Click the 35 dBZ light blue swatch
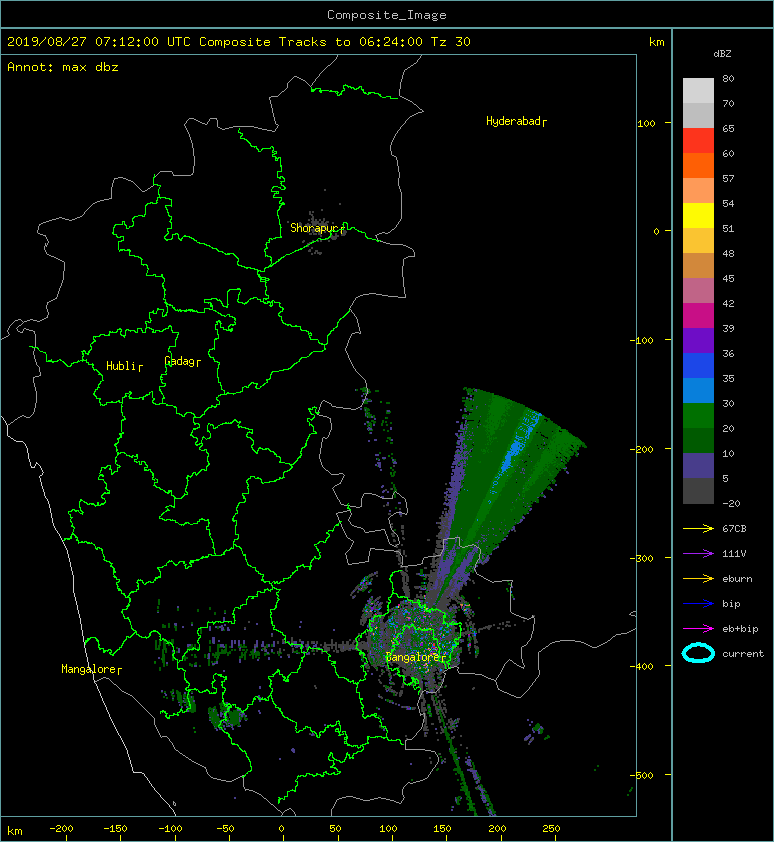The image size is (774, 842). 698,390
